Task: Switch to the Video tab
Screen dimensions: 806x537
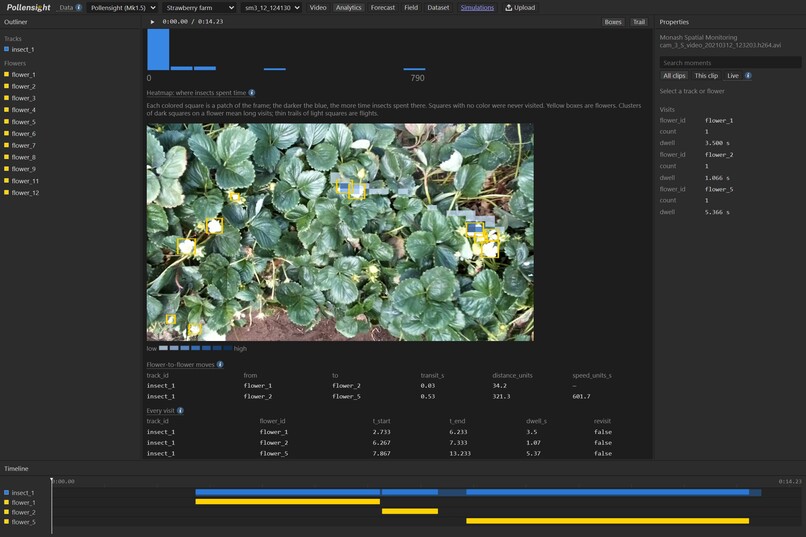Action: 318,8
